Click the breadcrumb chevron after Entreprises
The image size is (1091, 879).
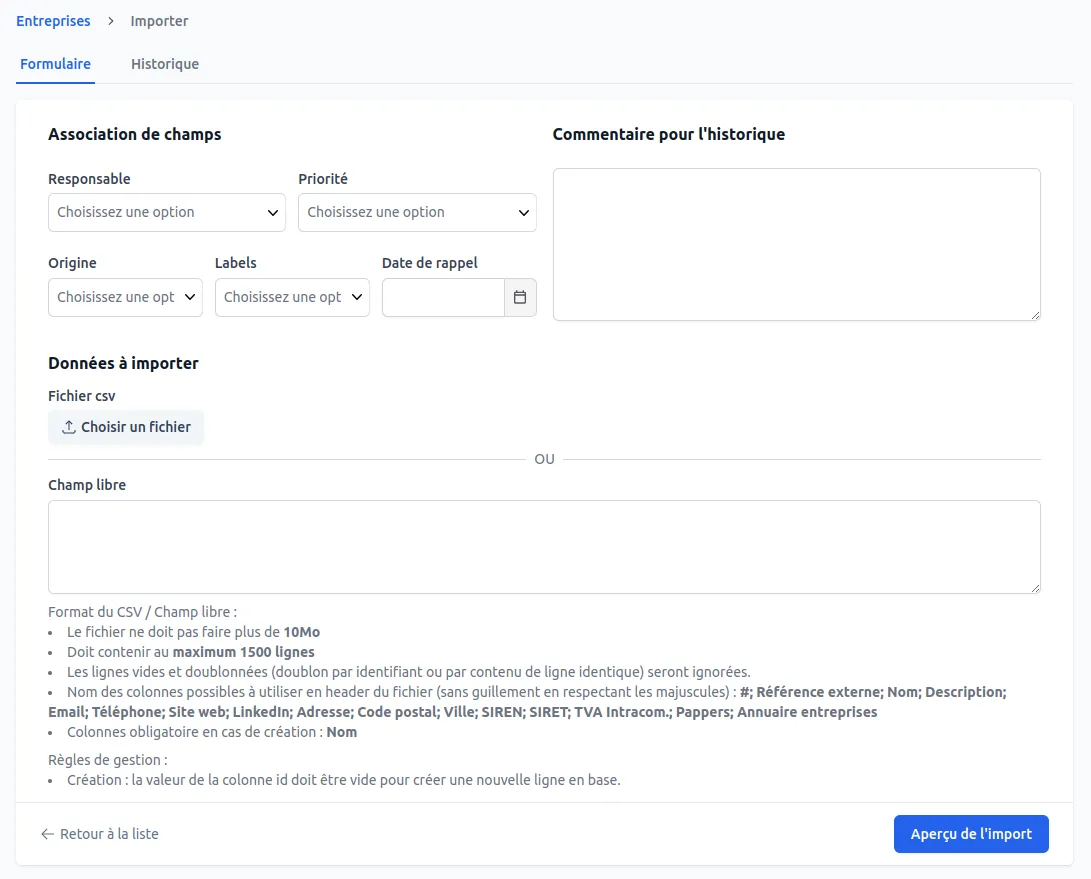[x=109, y=21]
